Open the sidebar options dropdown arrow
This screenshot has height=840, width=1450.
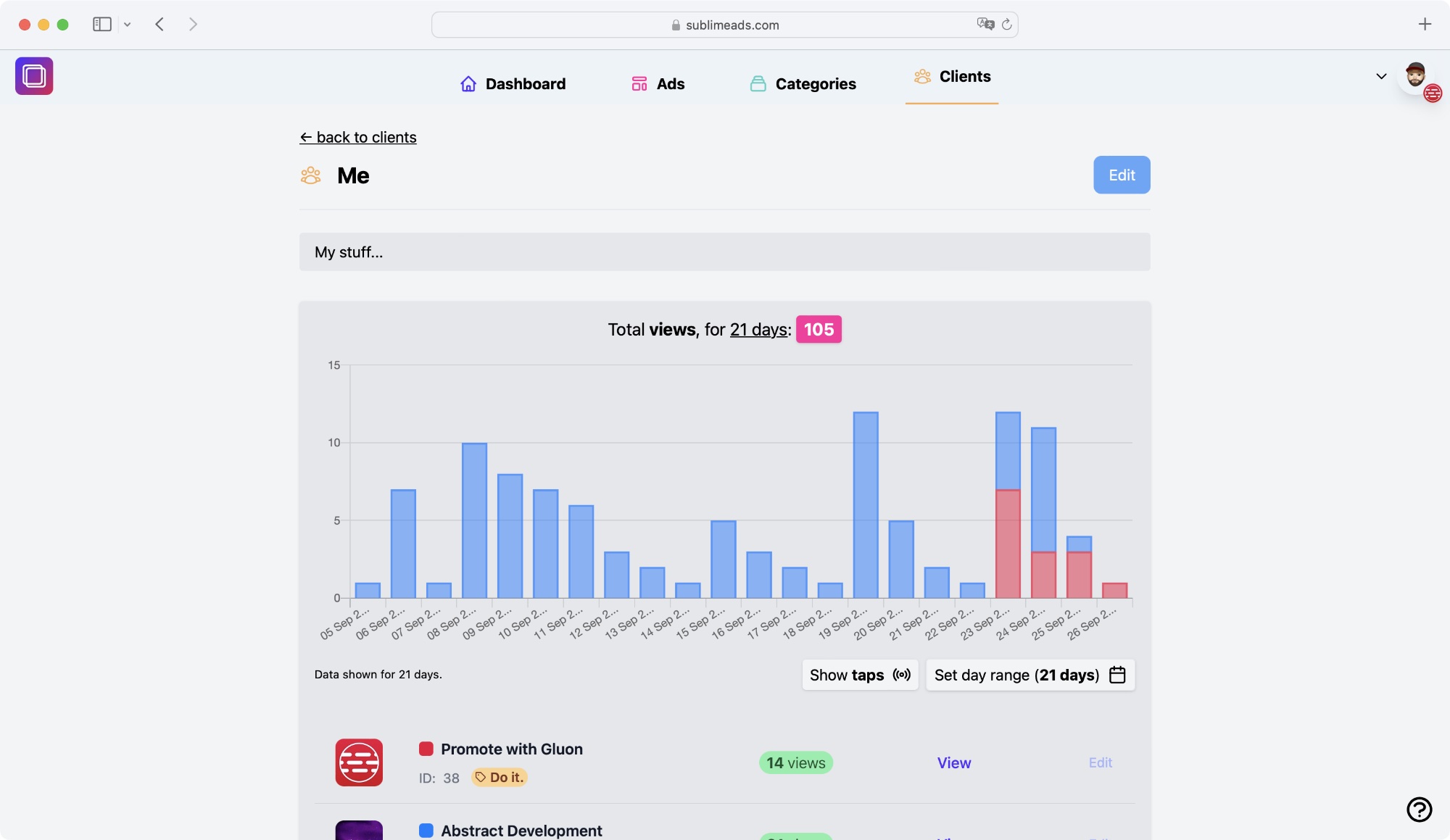pyautogui.click(x=128, y=25)
